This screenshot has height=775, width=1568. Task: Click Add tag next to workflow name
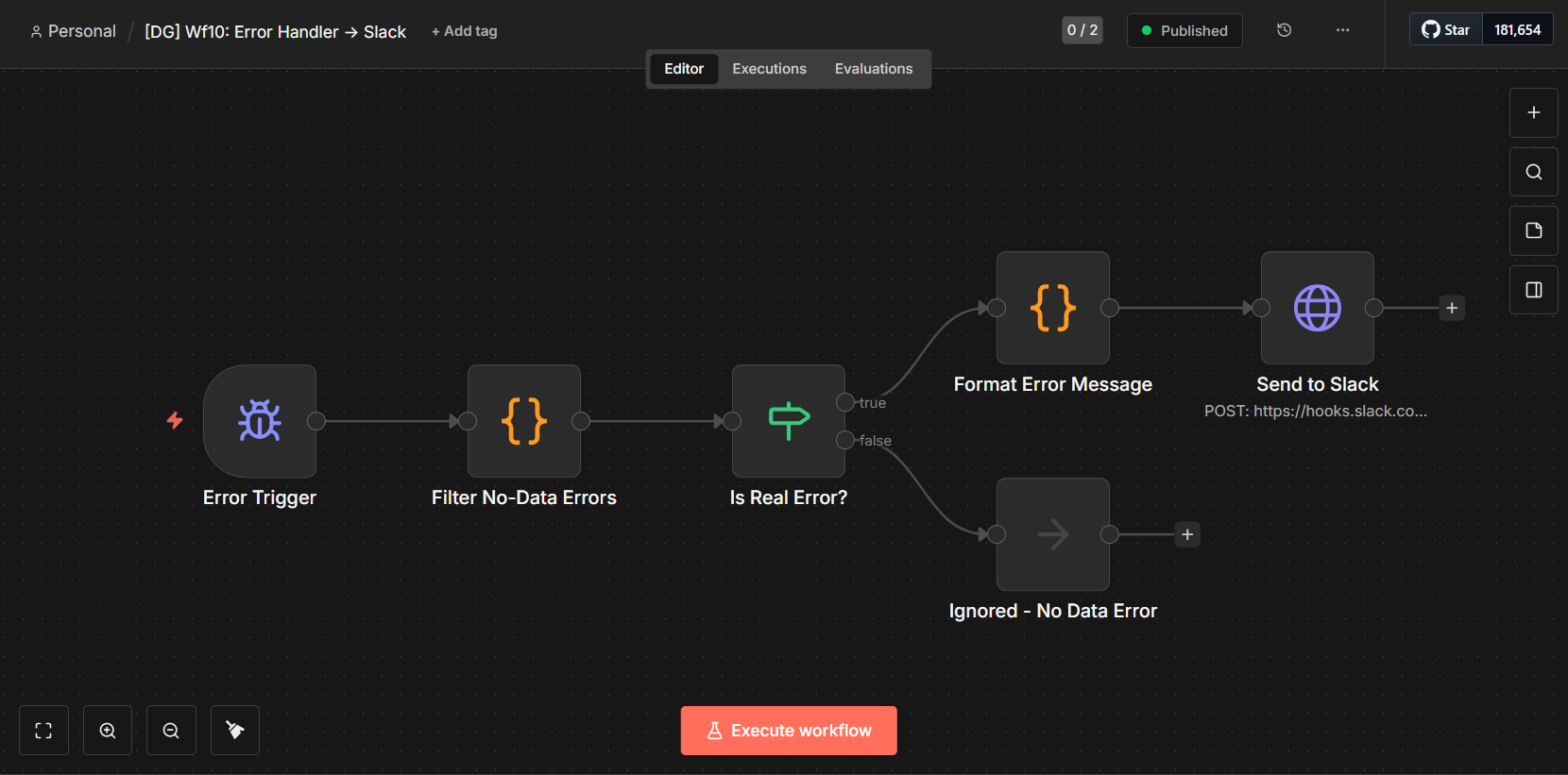(464, 31)
